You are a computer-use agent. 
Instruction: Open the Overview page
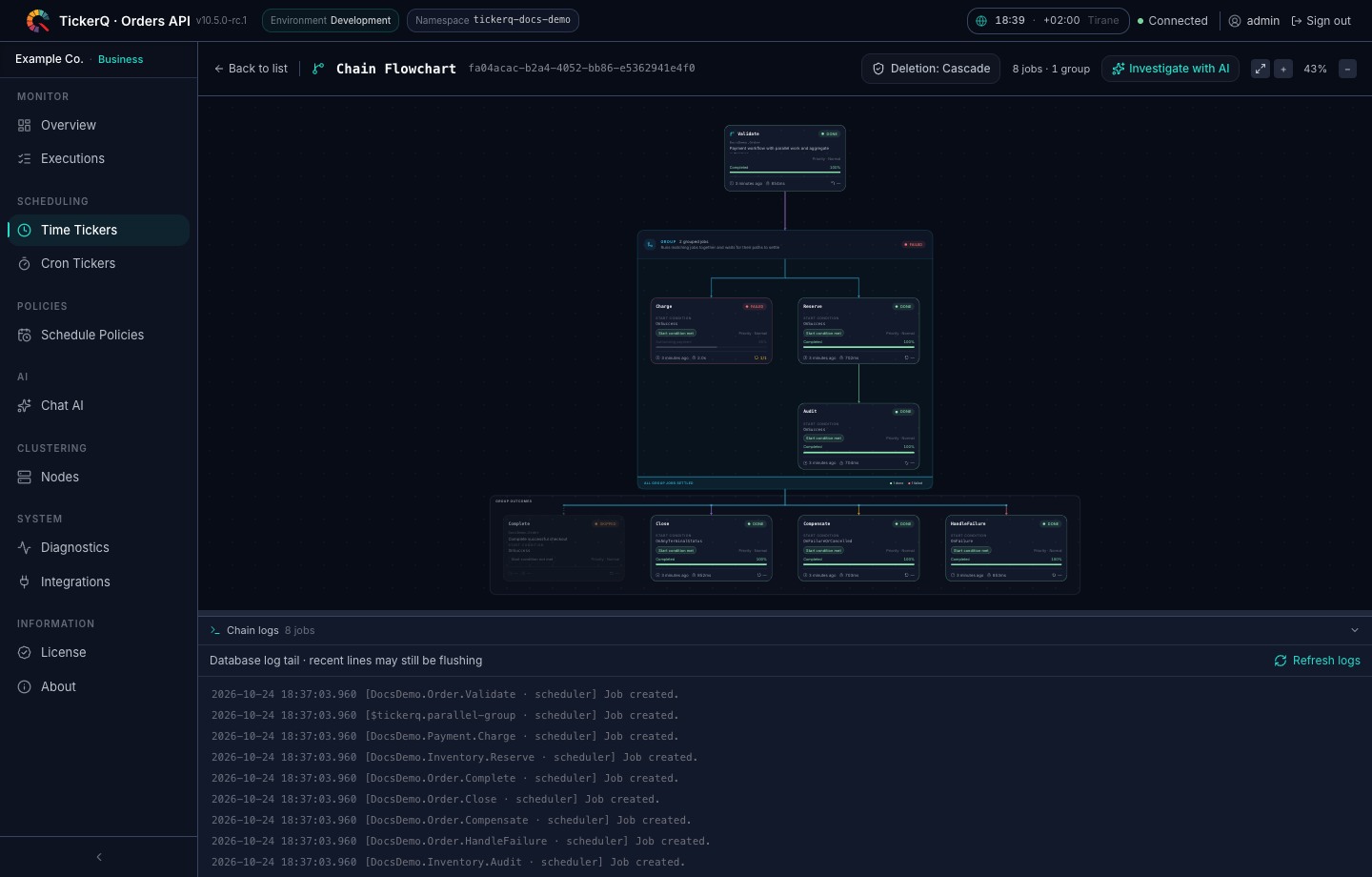[99, 125]
